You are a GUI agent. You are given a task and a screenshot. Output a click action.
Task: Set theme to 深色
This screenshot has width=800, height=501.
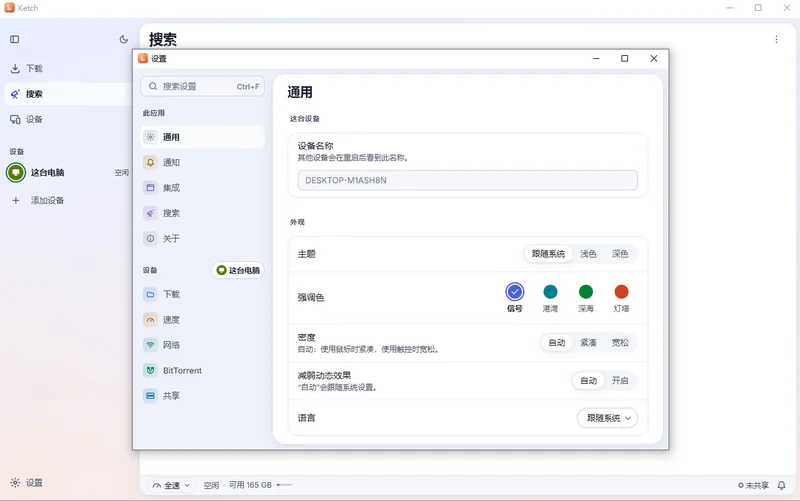pyautogui.click(x=620, y=254)
